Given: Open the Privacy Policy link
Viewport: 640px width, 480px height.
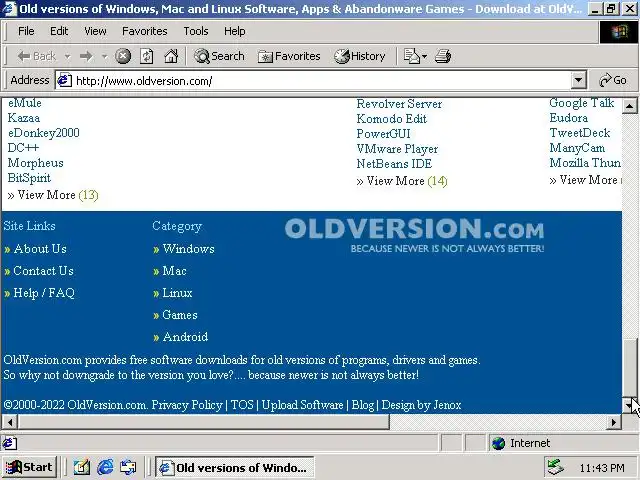Looking at the screenshot, I should [x=187, y=405].
